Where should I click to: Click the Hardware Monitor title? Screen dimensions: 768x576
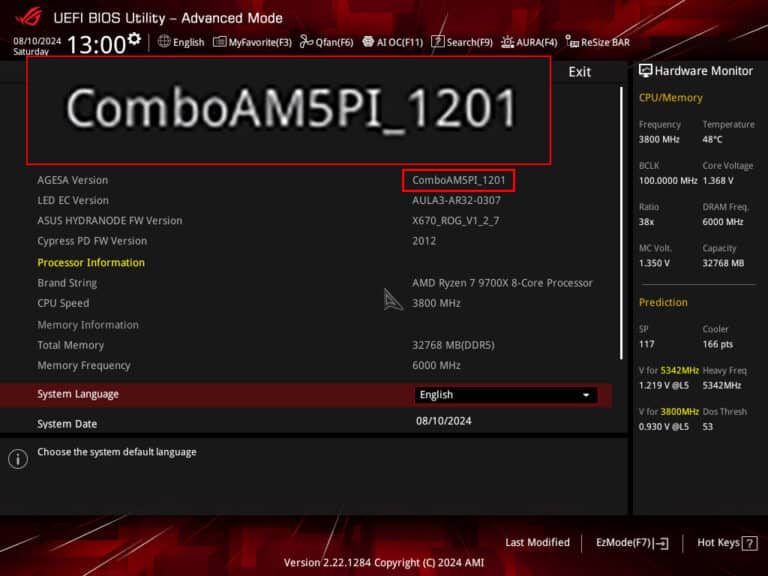[x=703, y=71]
